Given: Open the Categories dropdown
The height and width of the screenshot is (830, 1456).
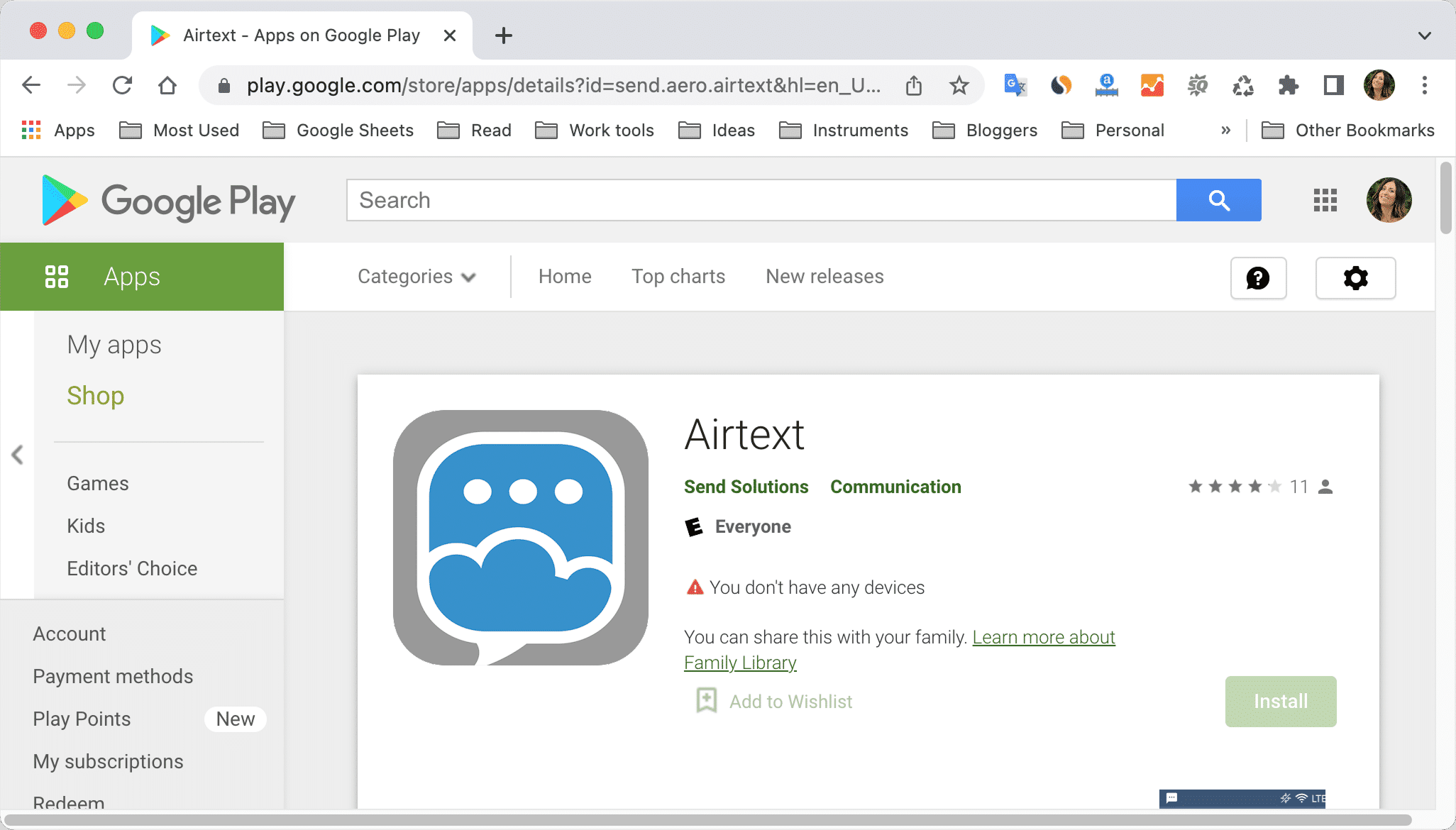Looking at the screenshot, I should [417, 277].
